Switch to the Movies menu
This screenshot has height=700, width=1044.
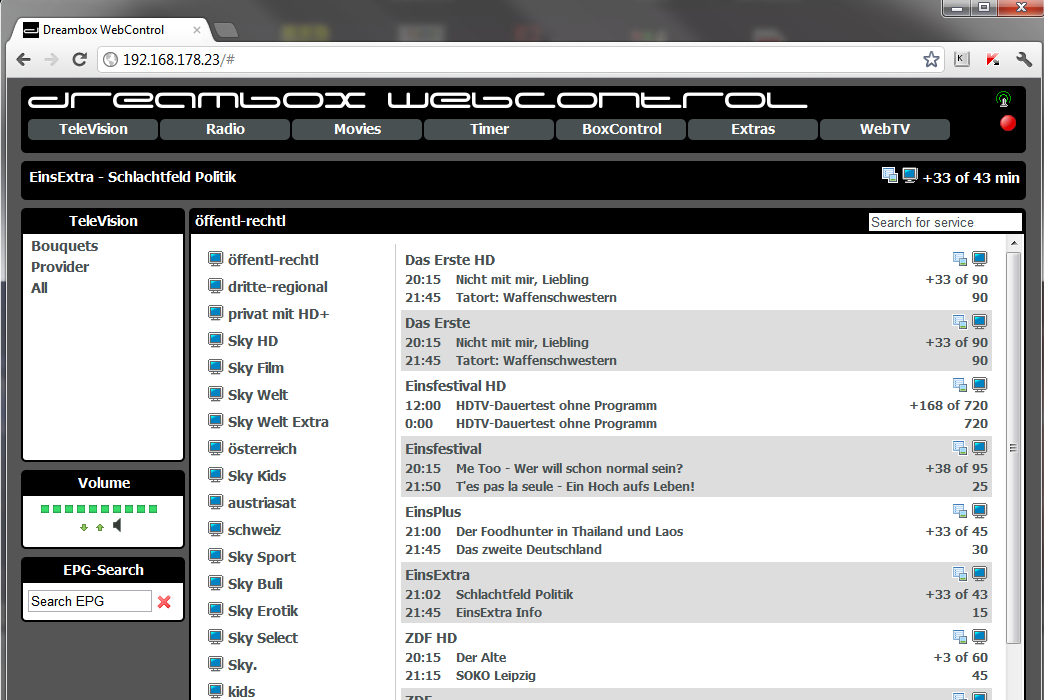point(357,129)
